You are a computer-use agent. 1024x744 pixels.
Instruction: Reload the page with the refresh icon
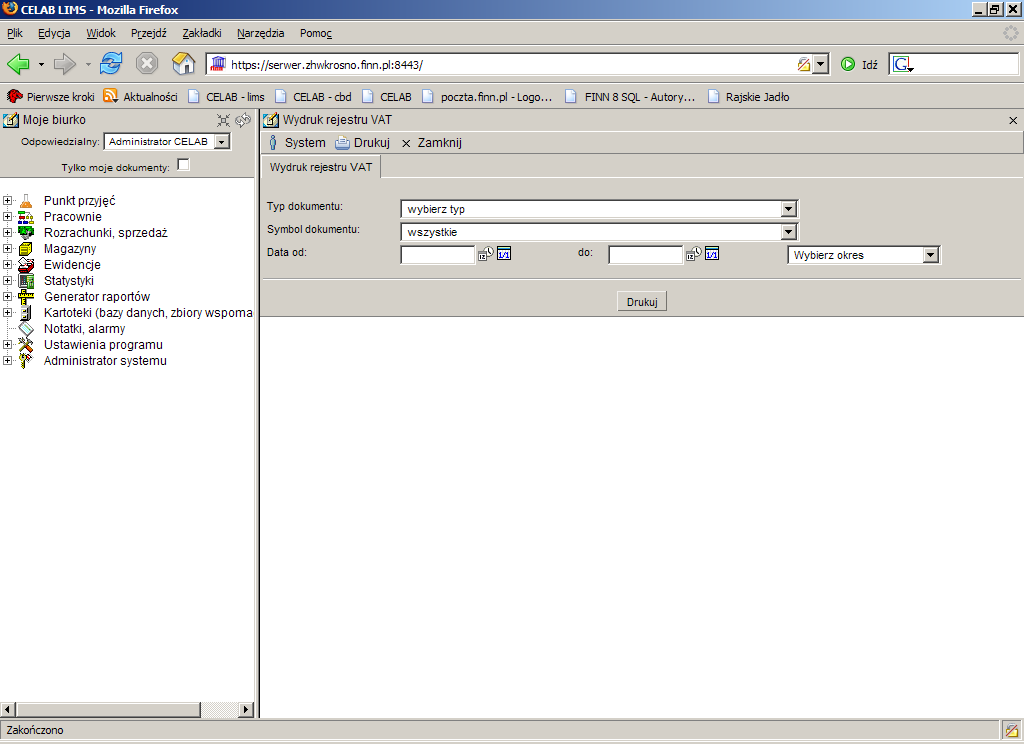(x=111, y=64)
